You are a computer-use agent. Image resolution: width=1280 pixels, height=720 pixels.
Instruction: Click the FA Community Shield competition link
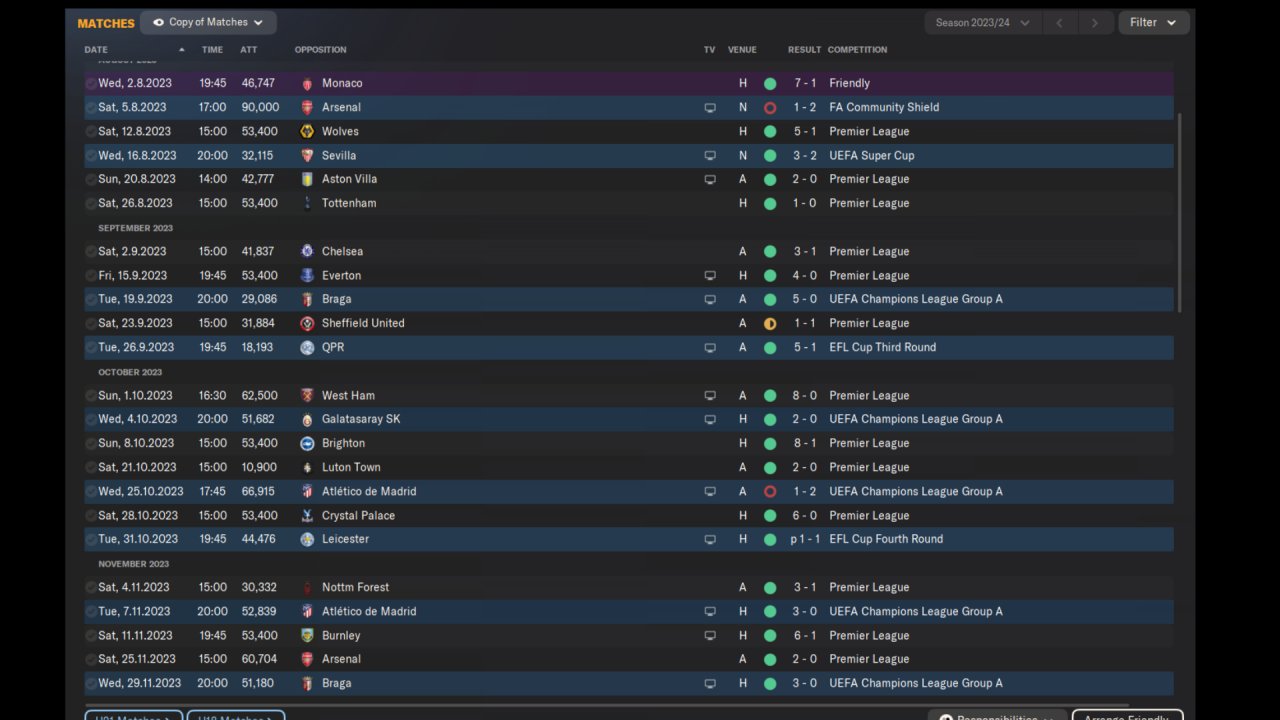[884, 107]
